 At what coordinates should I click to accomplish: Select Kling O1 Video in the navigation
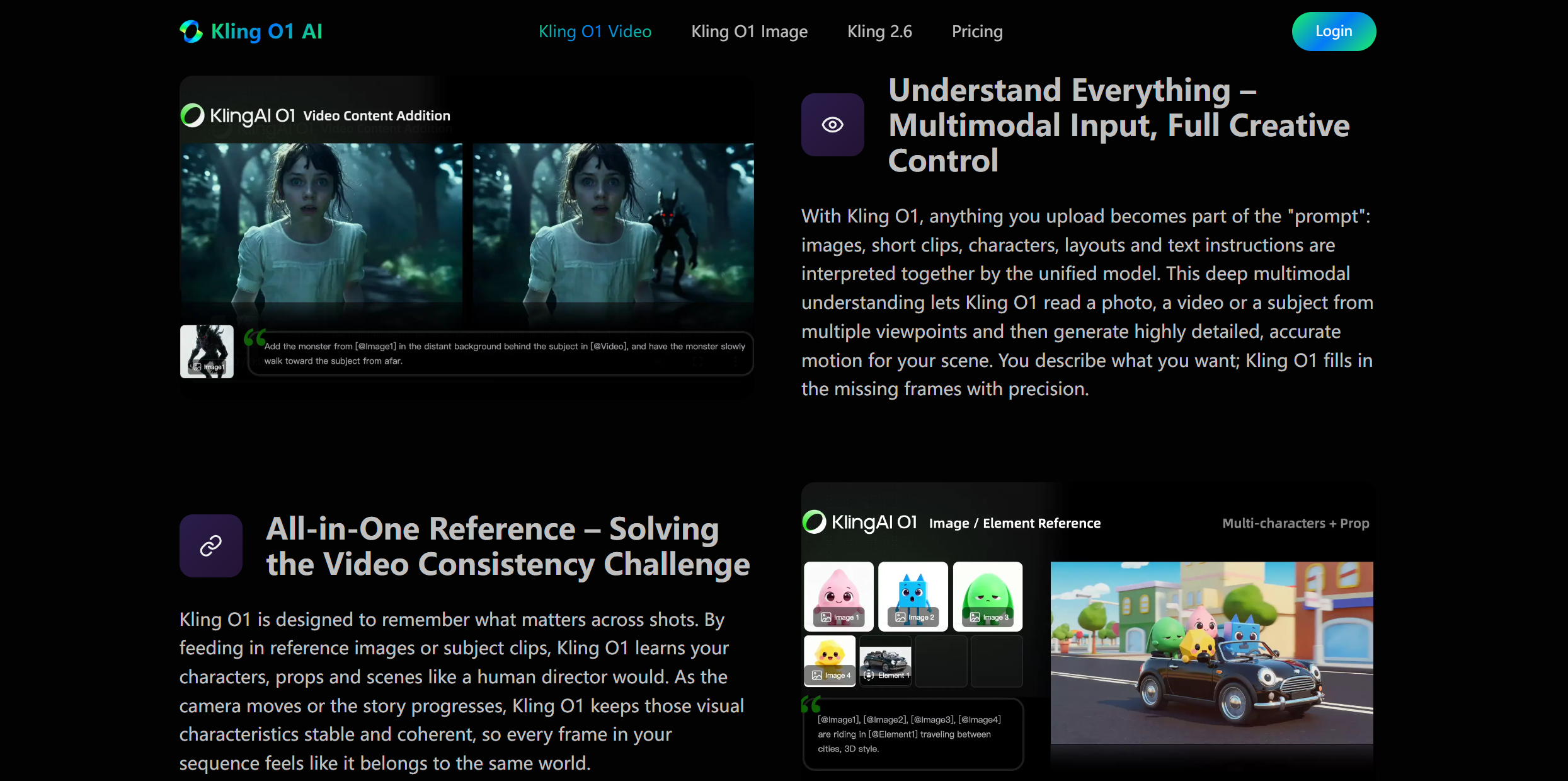pyautogui.click(x=594, y=31)
